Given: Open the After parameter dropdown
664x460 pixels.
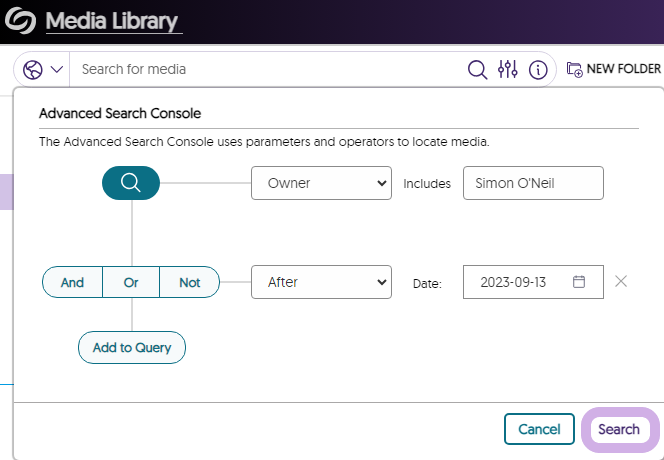Looking at the screenshot, I should point(321,282).
